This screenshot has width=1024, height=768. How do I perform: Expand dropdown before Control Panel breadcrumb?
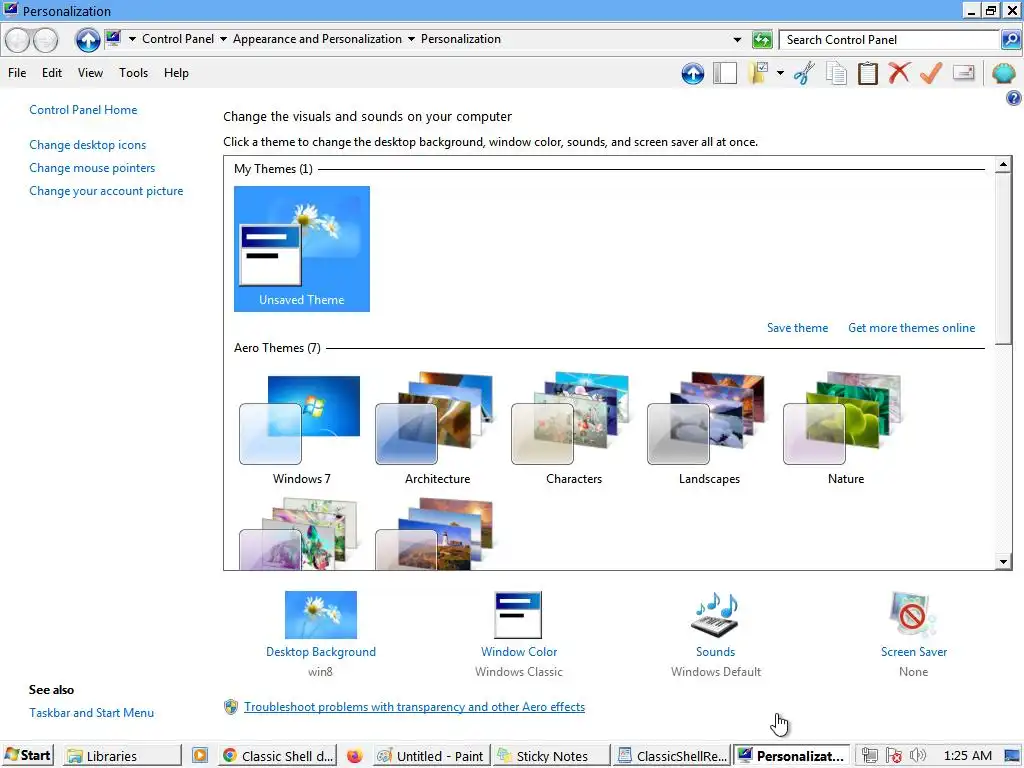tap(132, 39)
